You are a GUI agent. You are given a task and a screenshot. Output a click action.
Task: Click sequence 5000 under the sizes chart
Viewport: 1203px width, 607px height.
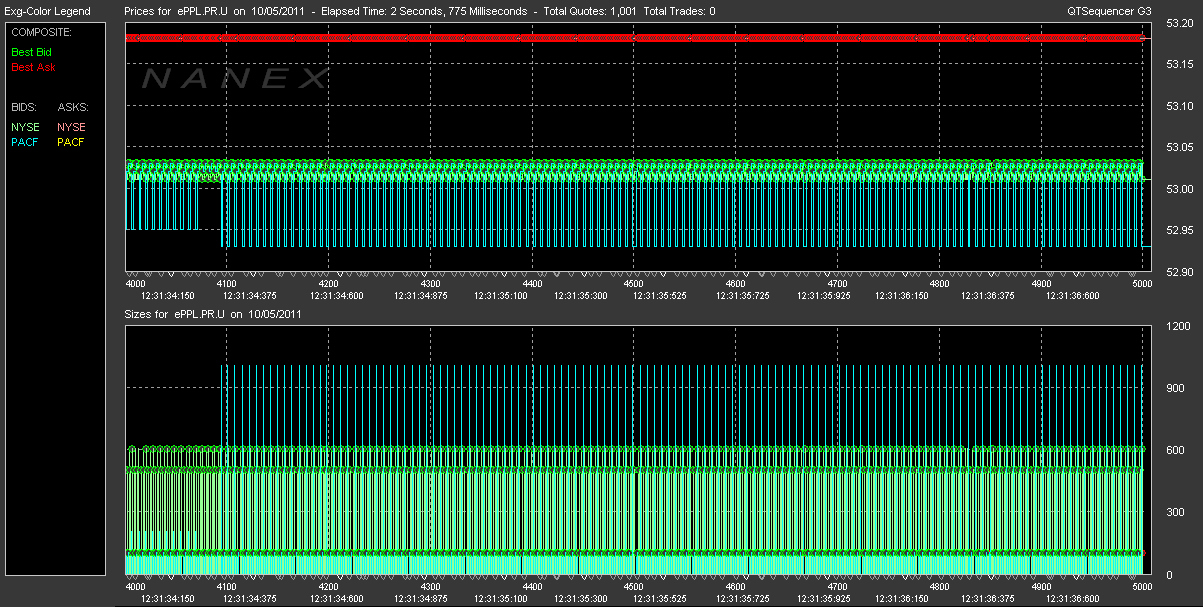[1142, 586]
